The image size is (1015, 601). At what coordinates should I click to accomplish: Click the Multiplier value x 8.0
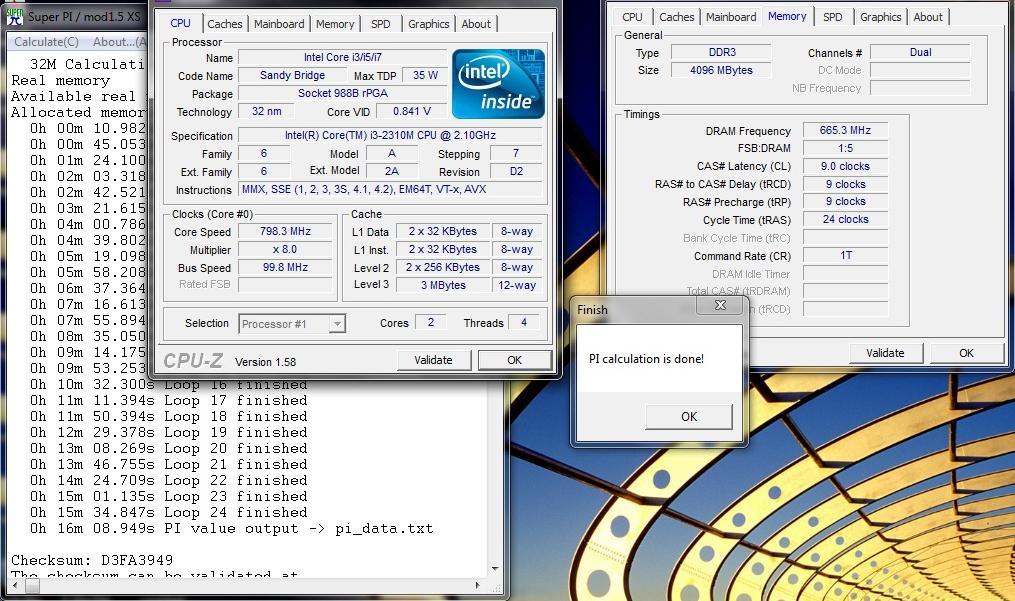coord(285,249)
